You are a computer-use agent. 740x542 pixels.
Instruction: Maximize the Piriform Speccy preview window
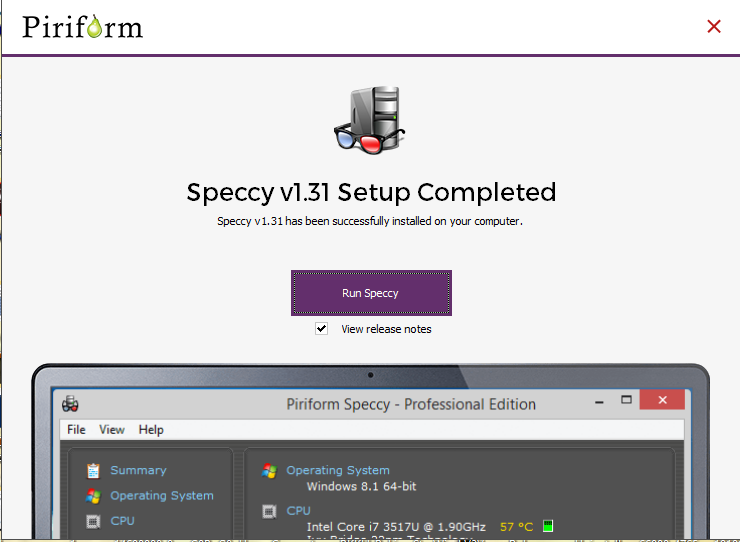click(626, 400)
